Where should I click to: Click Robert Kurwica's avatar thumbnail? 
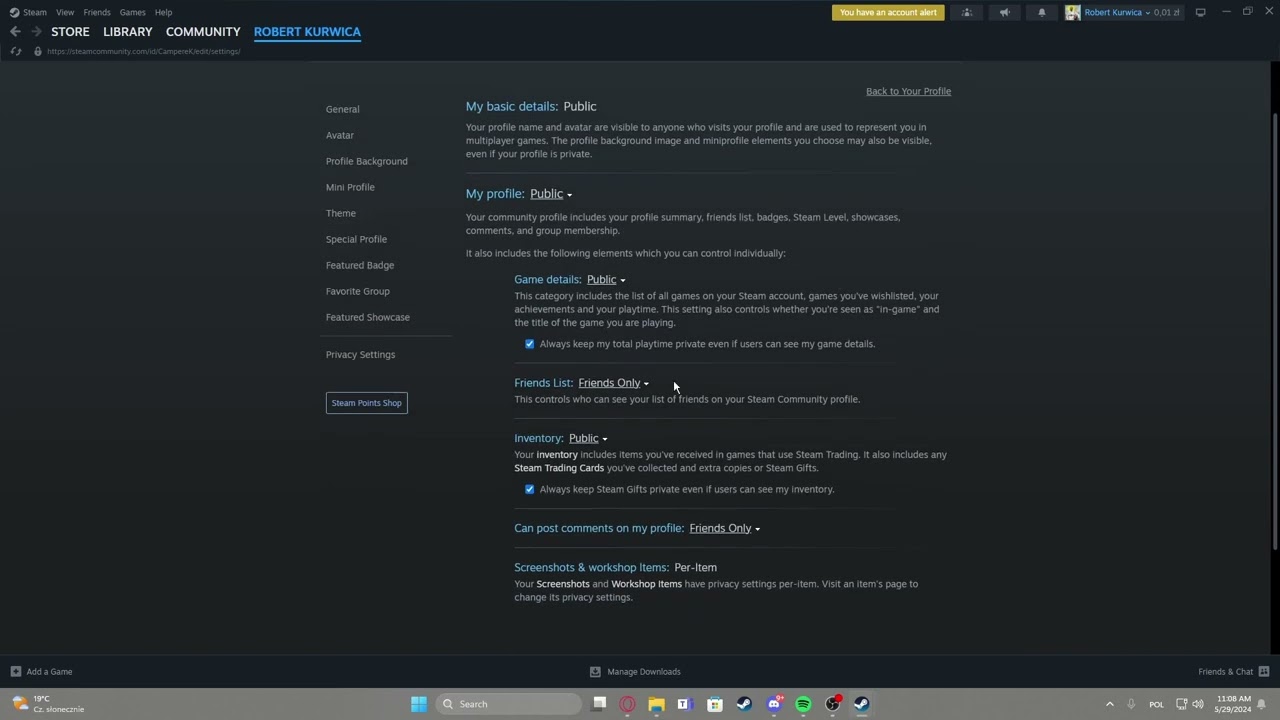(1073, 12)
